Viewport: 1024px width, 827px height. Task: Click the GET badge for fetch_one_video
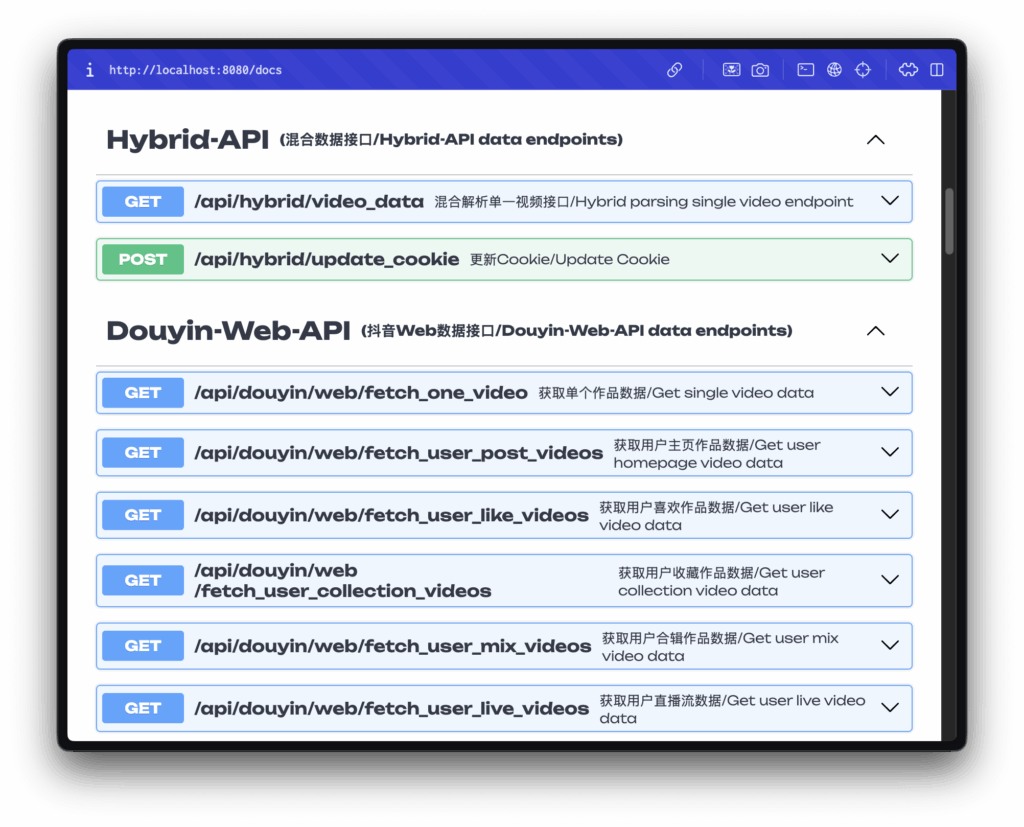coord(143,393)
